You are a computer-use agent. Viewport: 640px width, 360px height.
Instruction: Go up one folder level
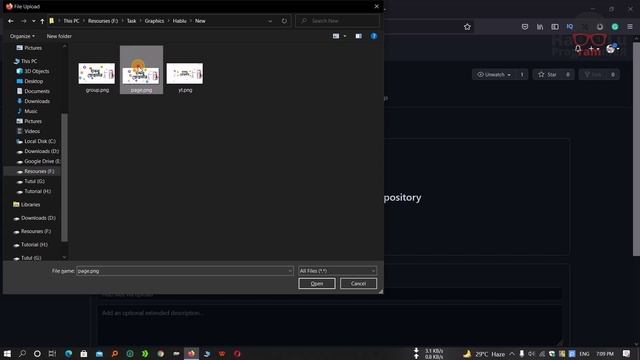(x=42, y=21)
